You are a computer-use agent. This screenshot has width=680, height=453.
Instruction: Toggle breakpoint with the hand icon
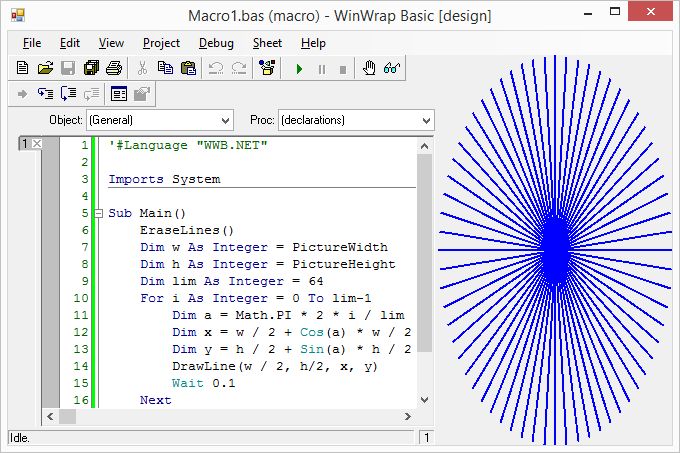click(x=369, y=68)
